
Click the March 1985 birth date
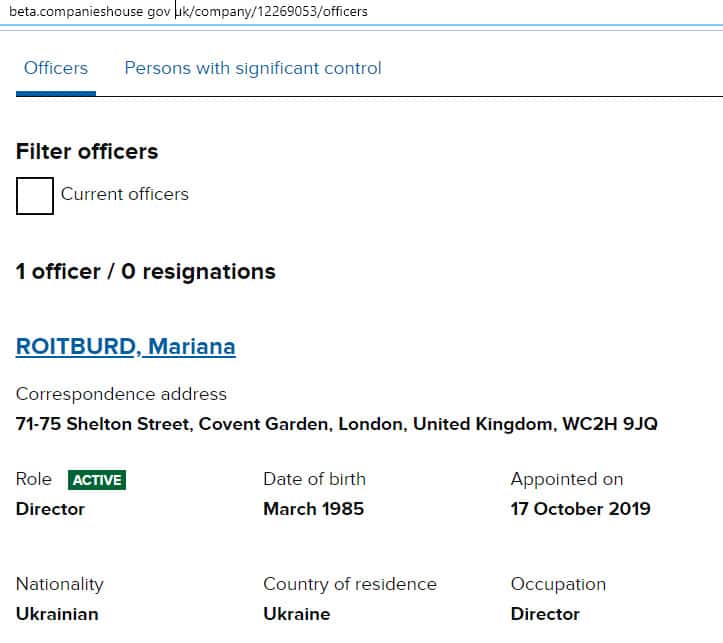[313, 509]
